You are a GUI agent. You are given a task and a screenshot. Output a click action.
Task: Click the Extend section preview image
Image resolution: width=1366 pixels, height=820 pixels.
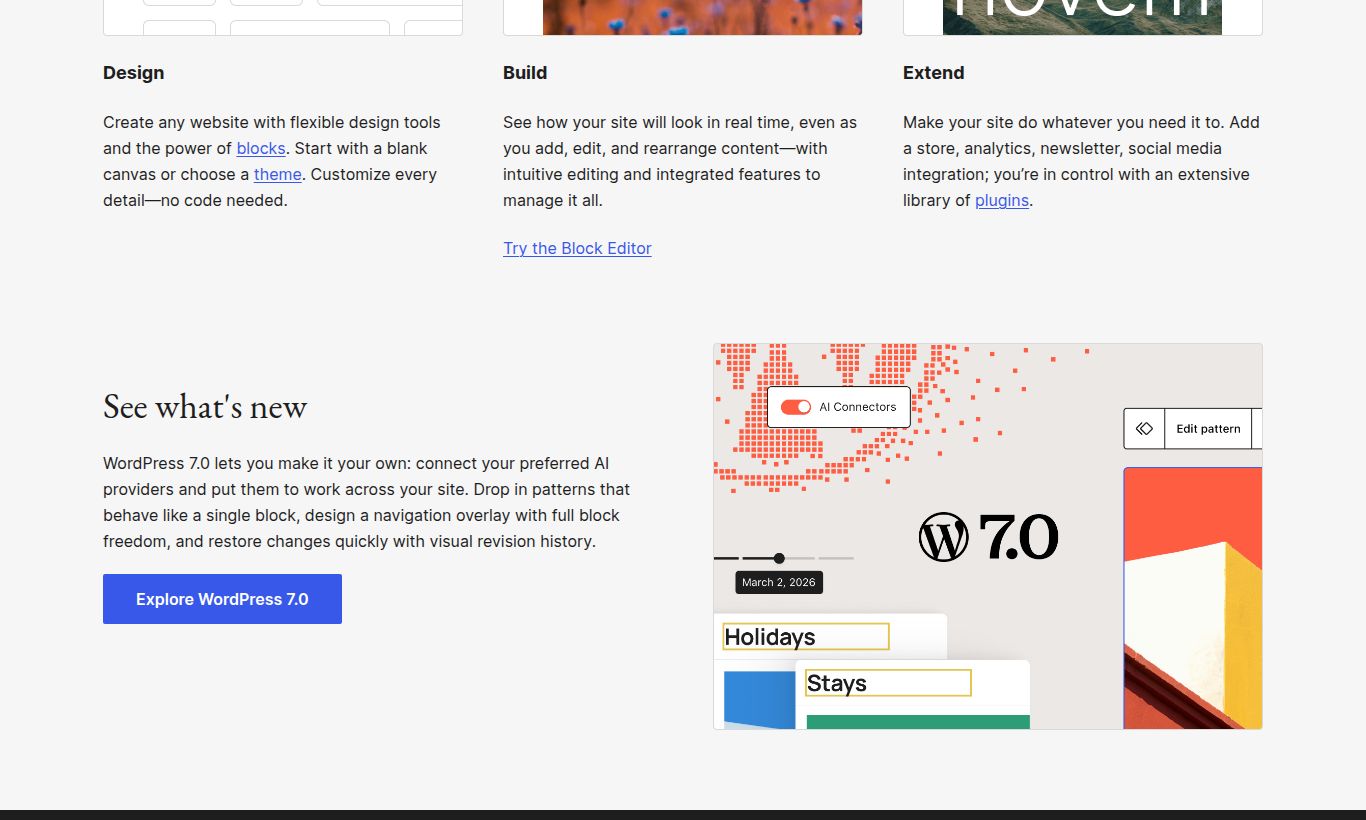[x=1083, y=17]
